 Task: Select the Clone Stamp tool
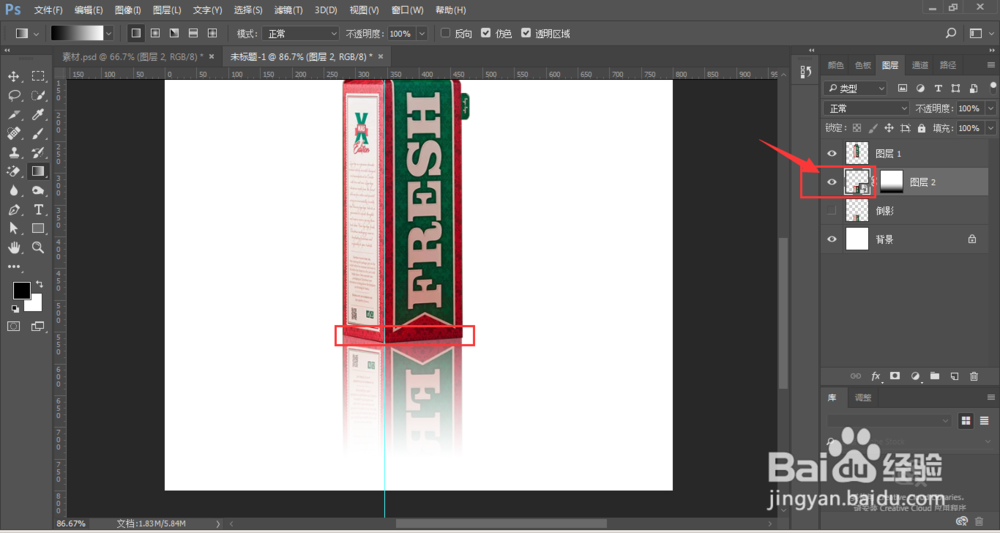click(x=13, y=152)
